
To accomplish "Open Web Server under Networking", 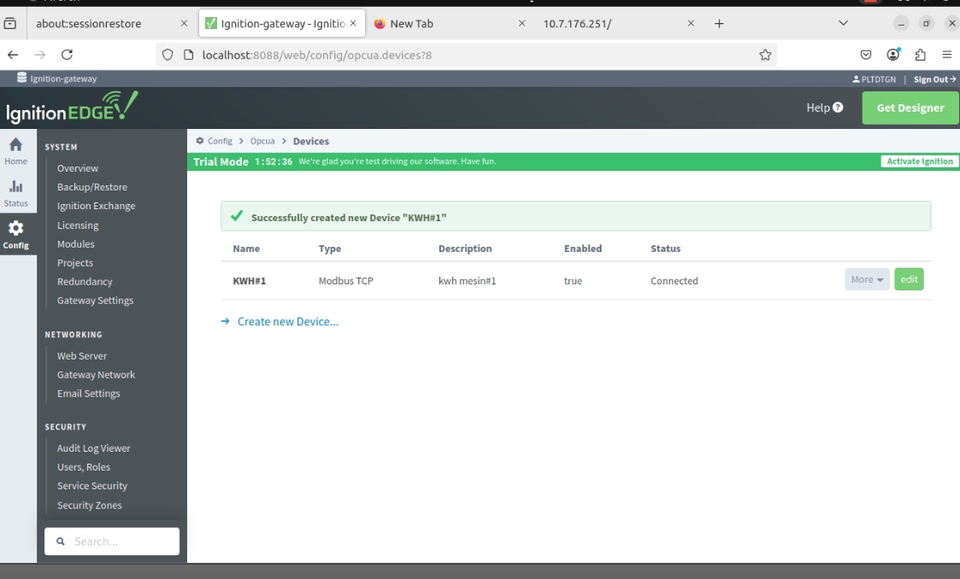I will (x=82, y=356).
